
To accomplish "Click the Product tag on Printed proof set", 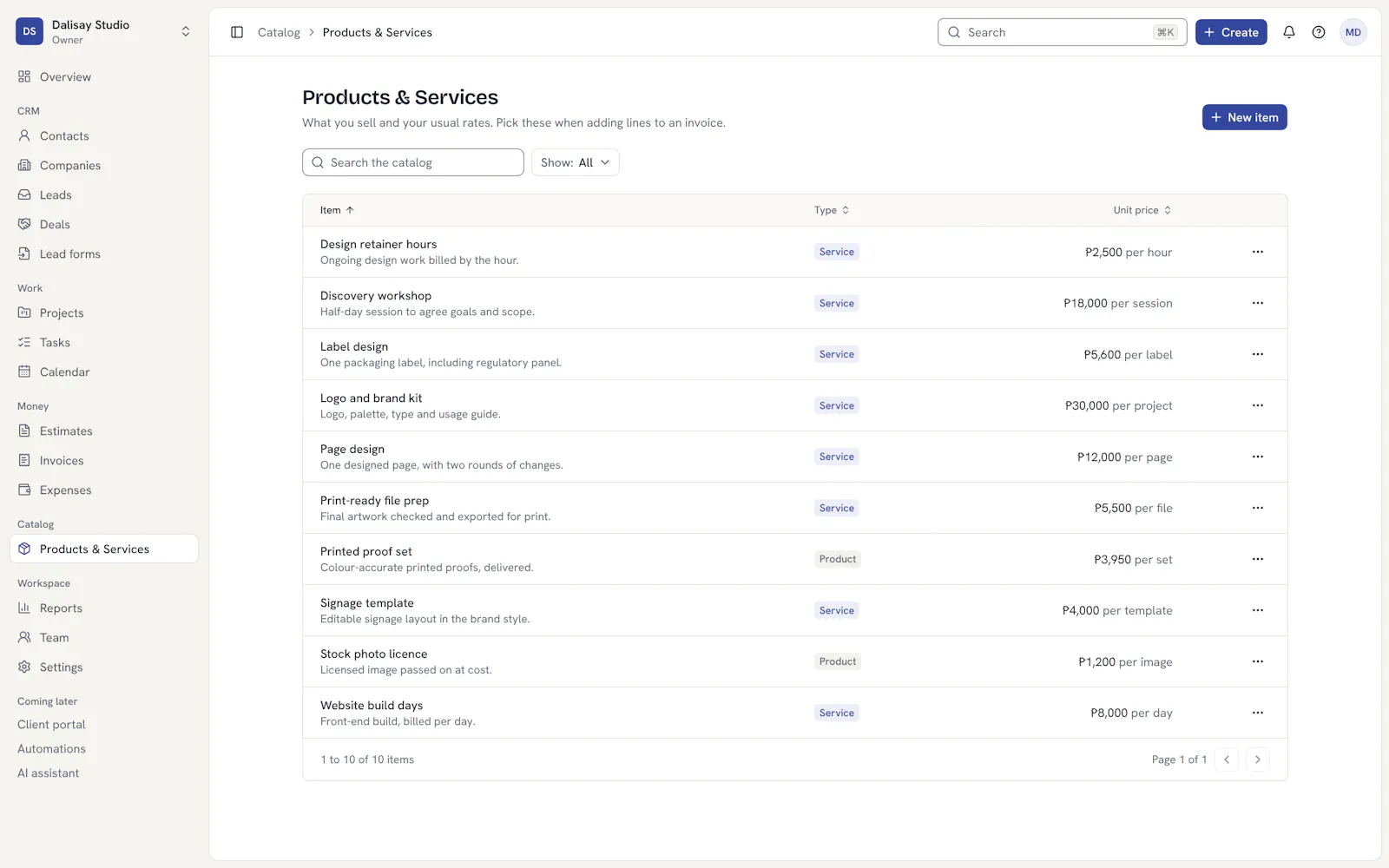I will tap(838, 559).
